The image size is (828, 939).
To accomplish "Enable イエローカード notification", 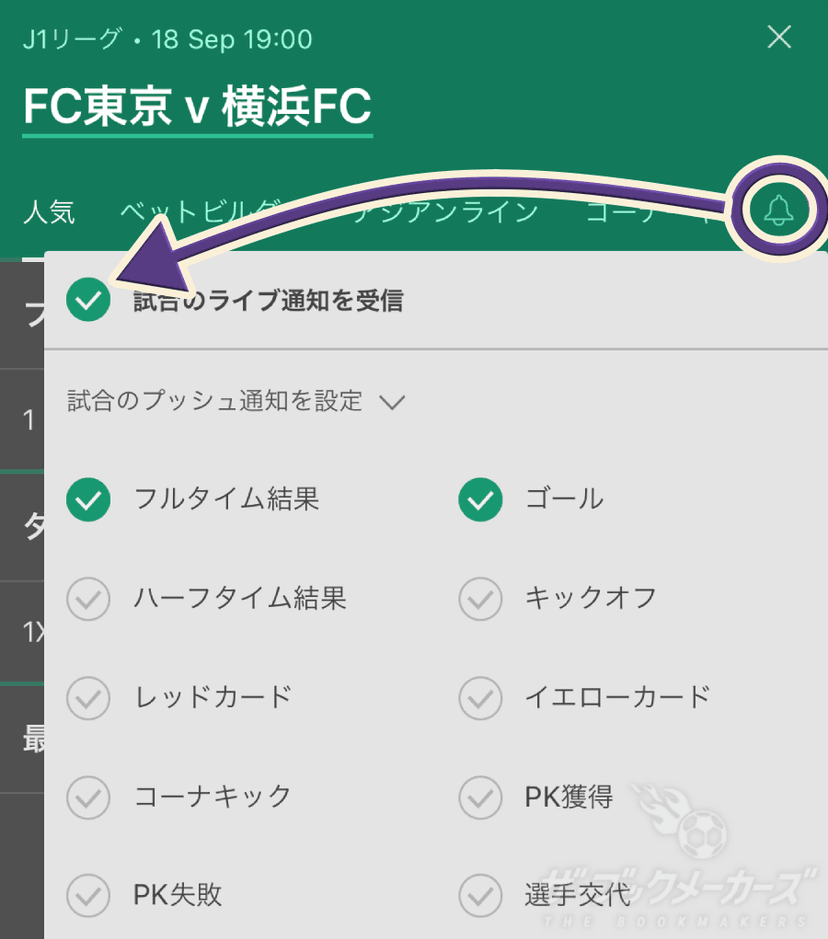I will [x=480, y=698].
